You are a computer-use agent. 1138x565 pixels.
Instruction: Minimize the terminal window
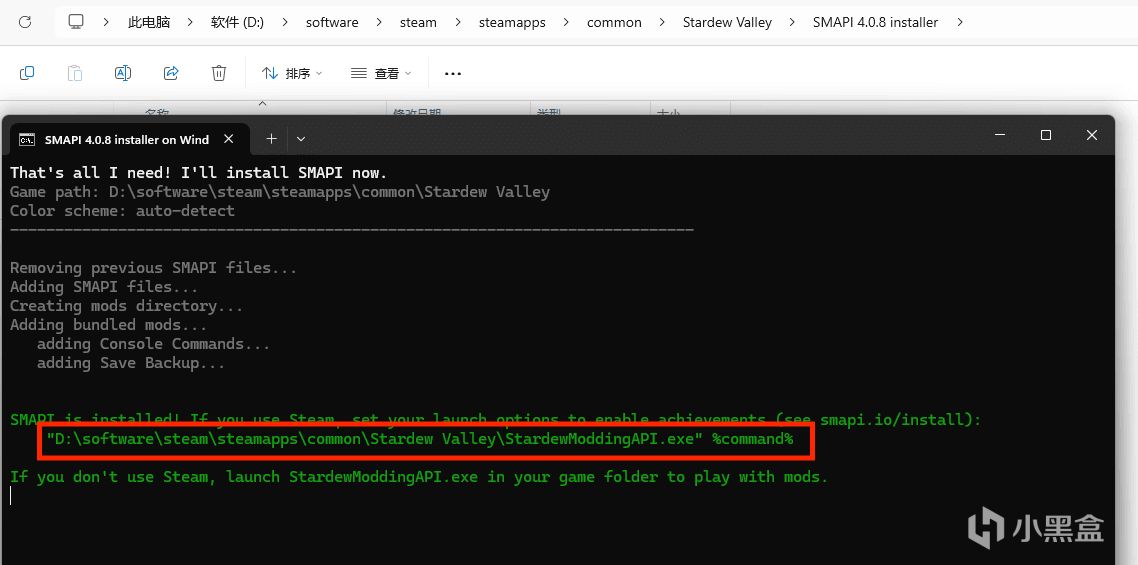[1000, 135]
